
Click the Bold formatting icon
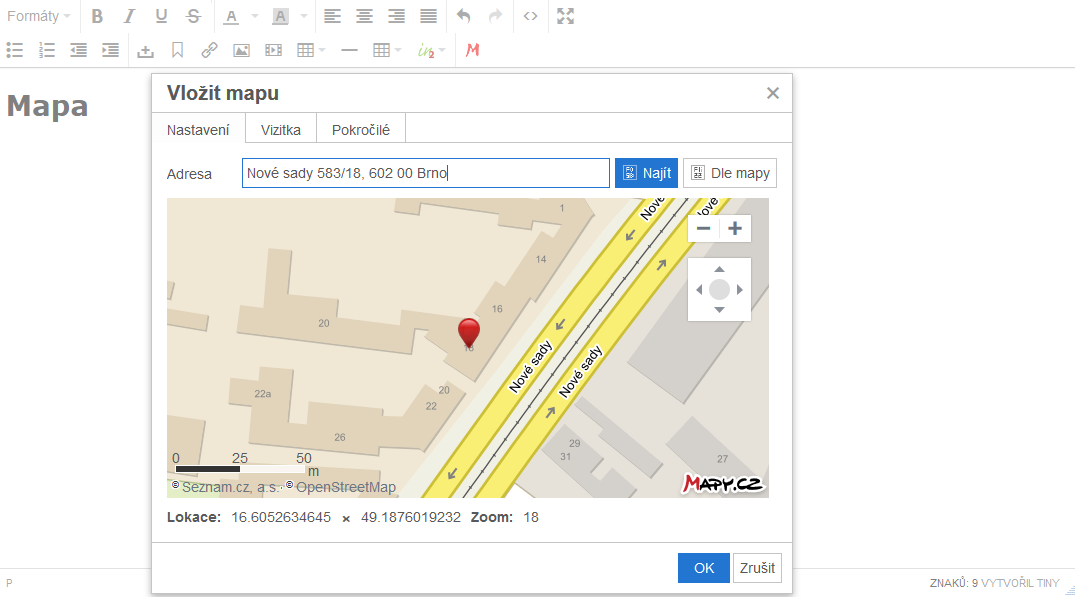[97, 16]
